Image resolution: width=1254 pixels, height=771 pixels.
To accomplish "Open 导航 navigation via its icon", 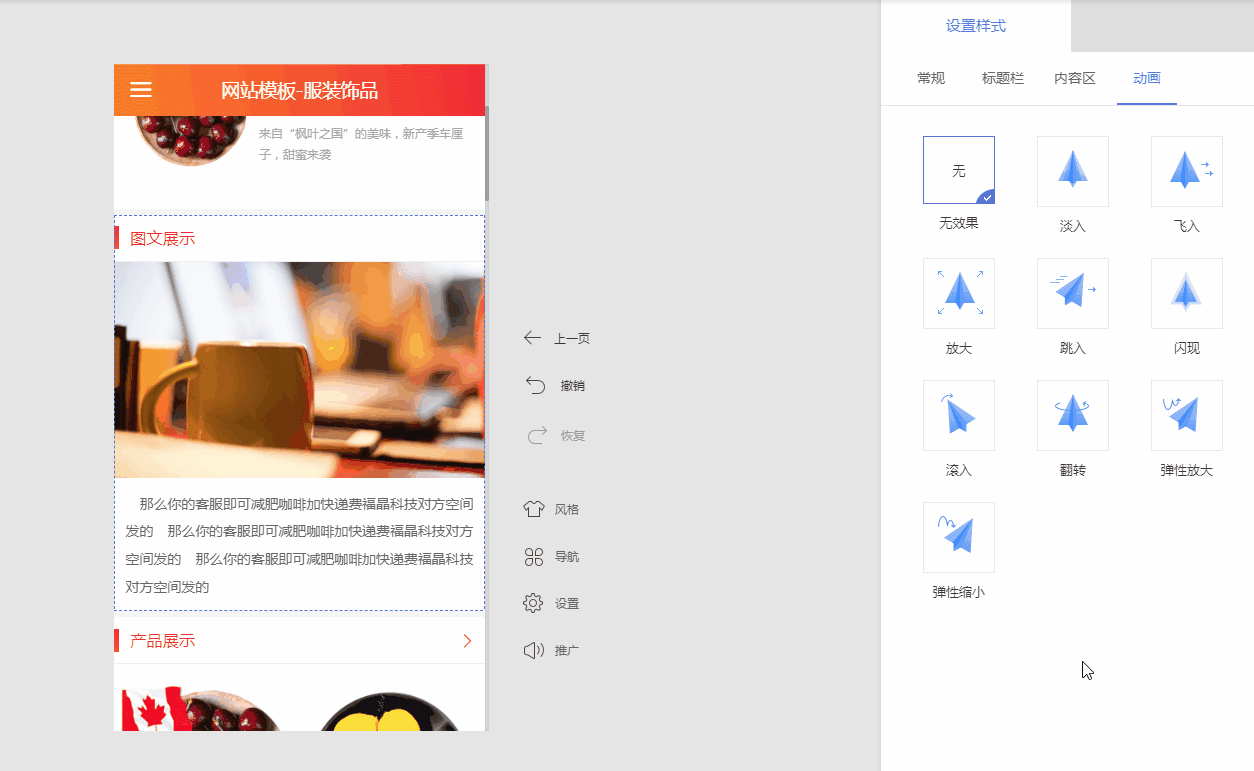I will click(x=534, y=557).
